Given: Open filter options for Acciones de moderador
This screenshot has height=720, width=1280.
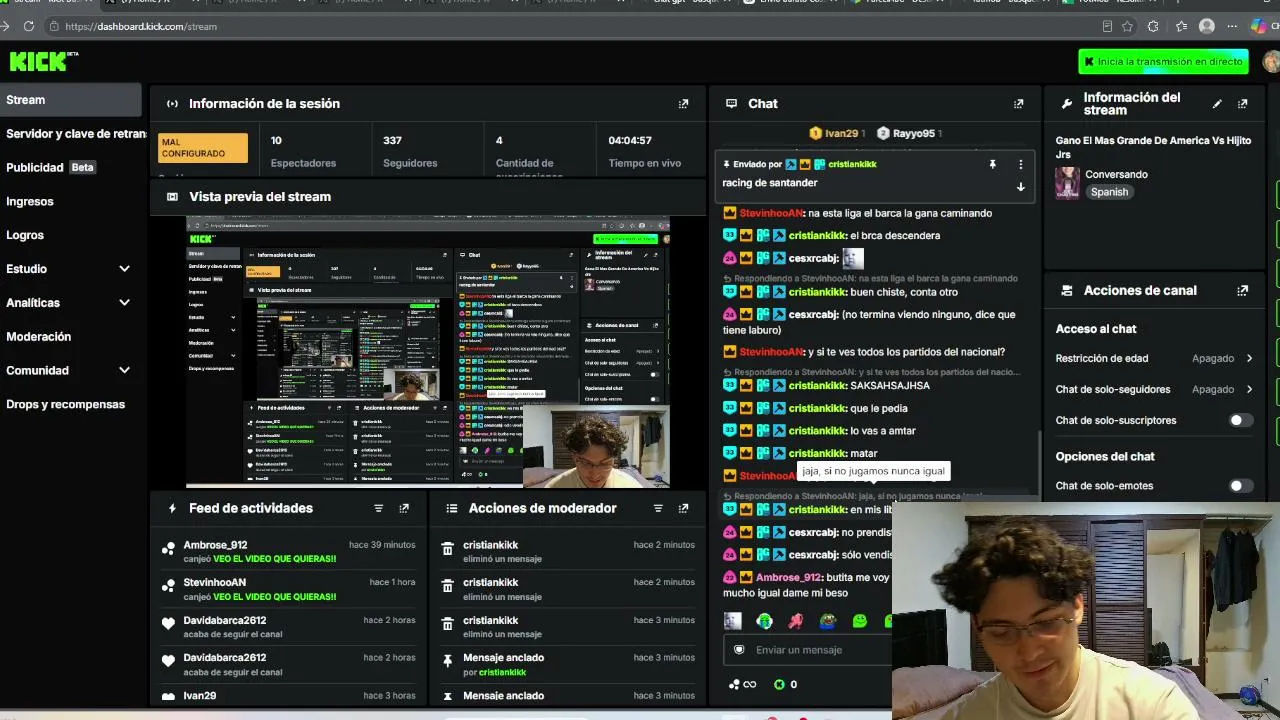Looking at the screenshot, I should pos(658,509).
